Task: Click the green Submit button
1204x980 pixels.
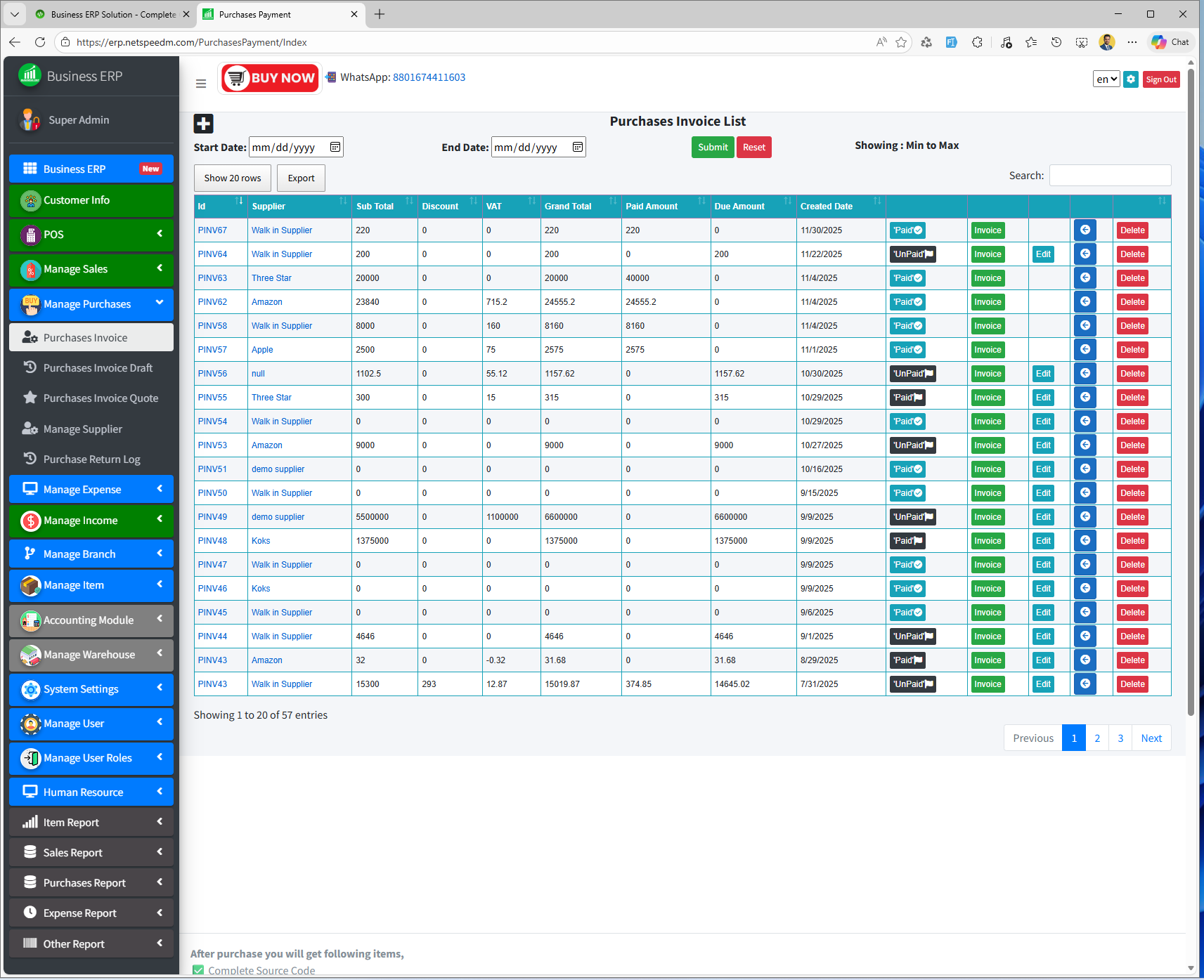Action: [712, 148]
